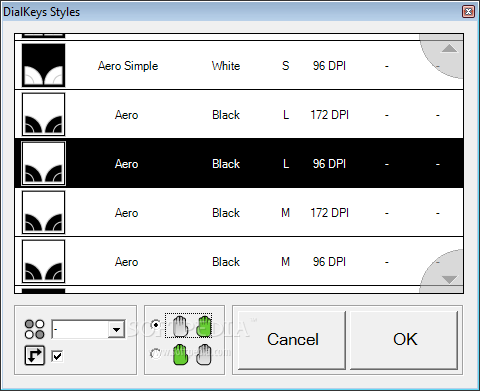480x391 pixels.
Task: Select the left-hand green radio option
Action: [x=155, y=353]
